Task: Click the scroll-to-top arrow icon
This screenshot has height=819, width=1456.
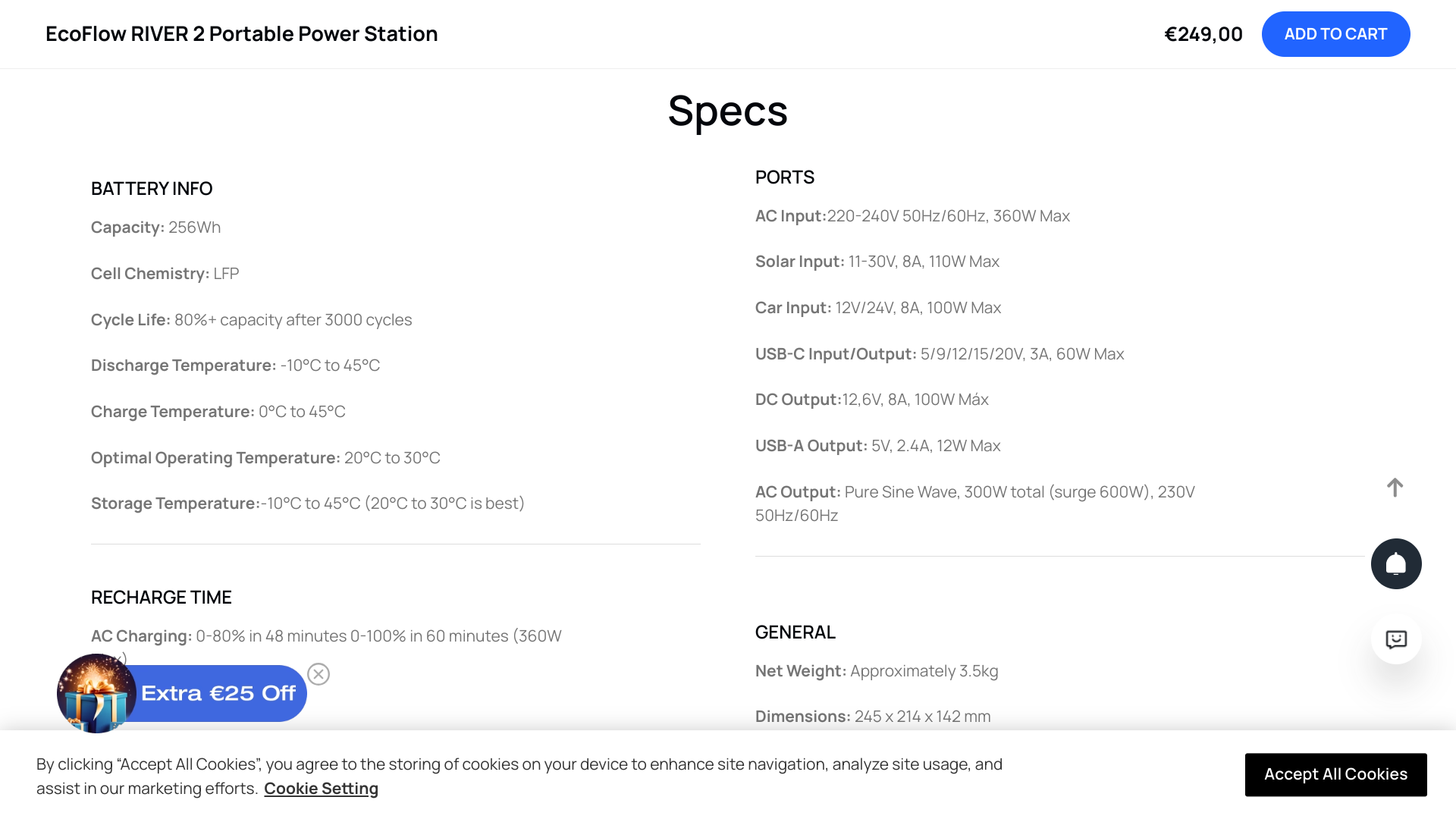Action: [1395, 488]
